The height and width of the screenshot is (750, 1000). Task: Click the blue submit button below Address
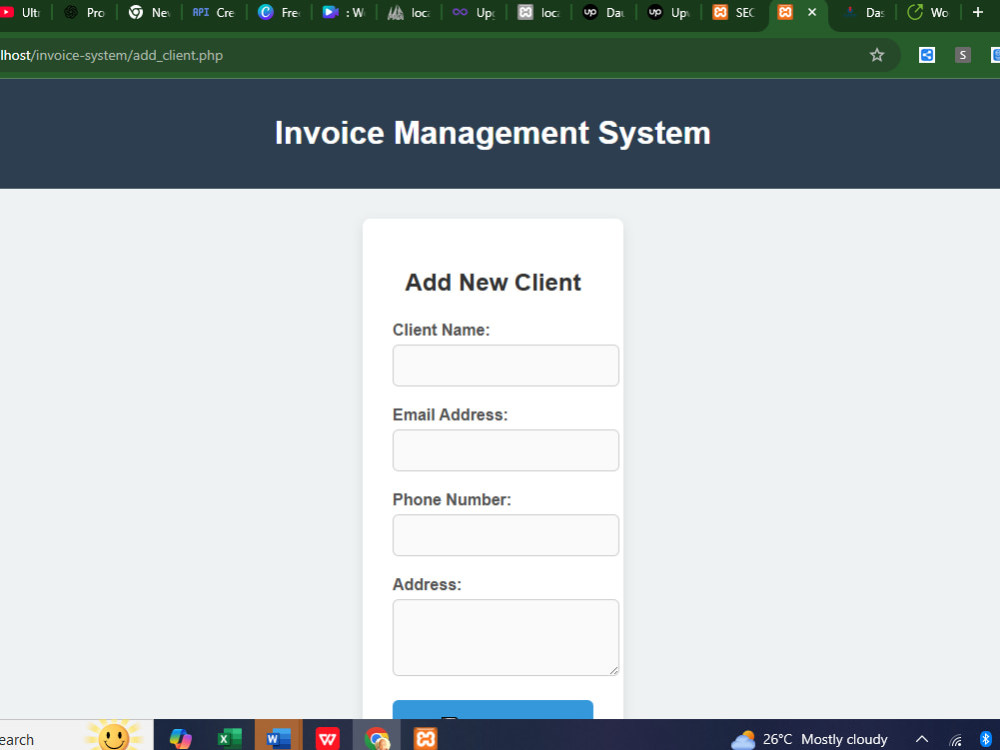(493, 710)
